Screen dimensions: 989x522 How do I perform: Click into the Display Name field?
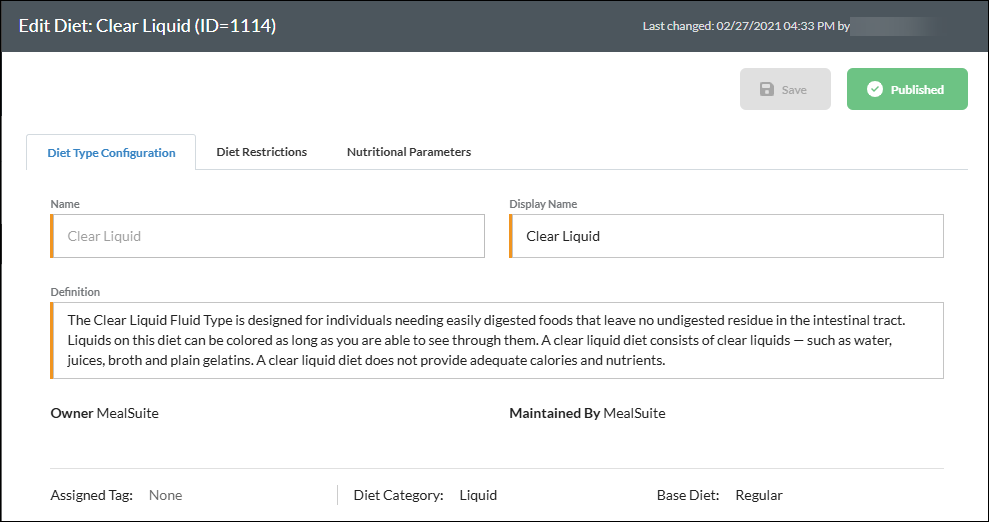726,236
